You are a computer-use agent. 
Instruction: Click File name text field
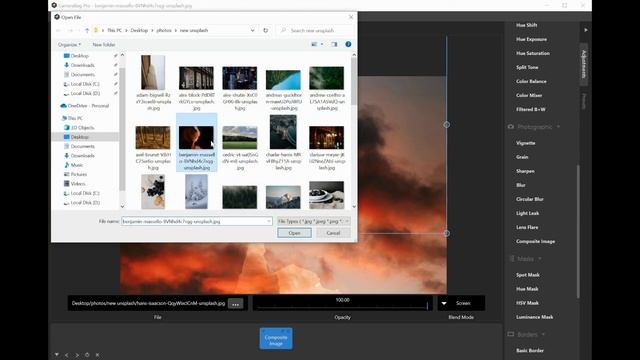click(197, 221)
